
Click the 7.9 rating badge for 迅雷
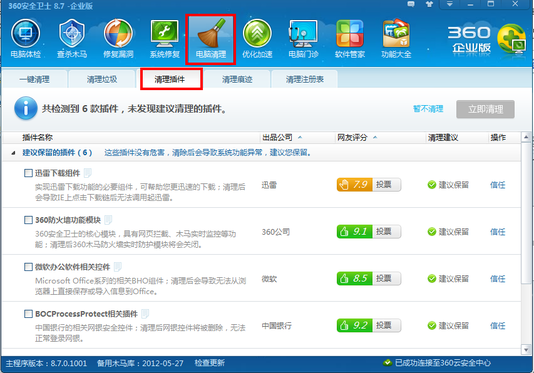[355, 185]
